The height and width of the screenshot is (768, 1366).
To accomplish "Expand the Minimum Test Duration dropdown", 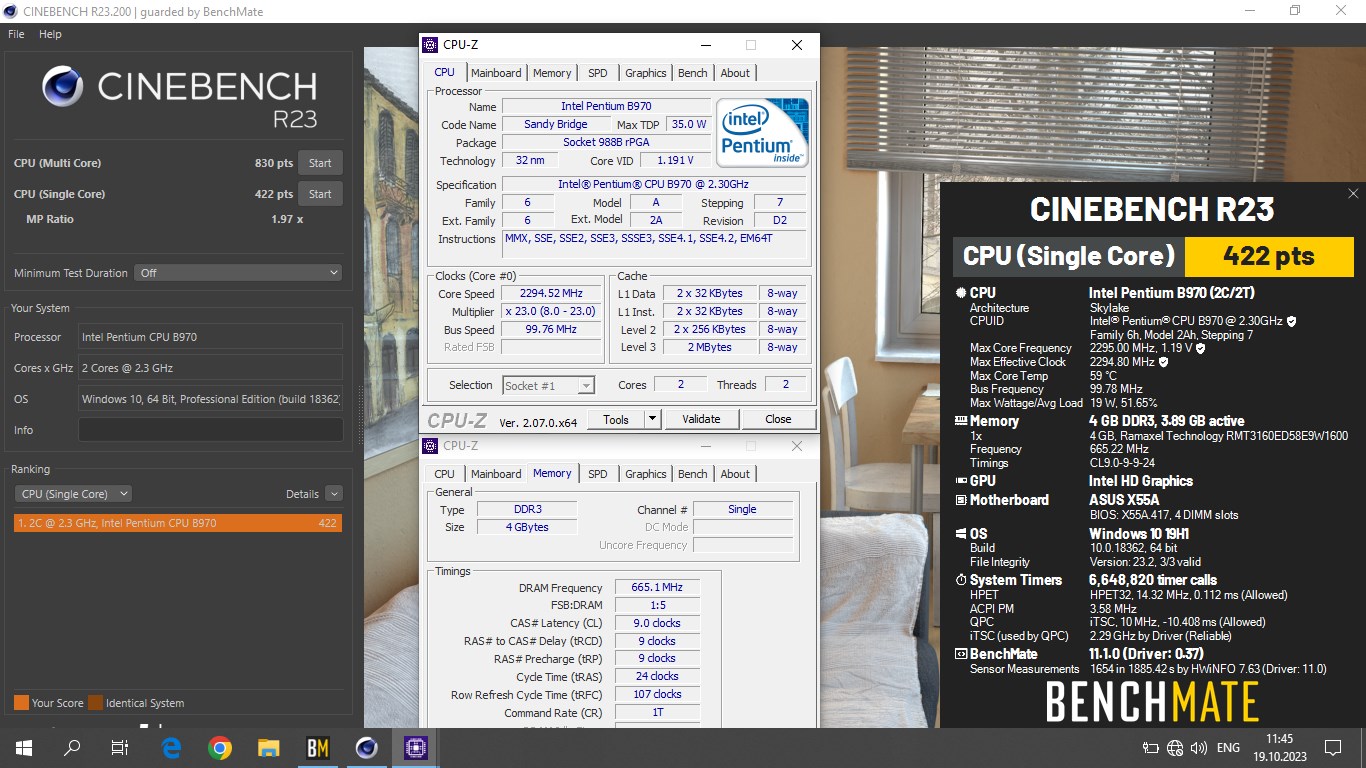I will 238,273.
